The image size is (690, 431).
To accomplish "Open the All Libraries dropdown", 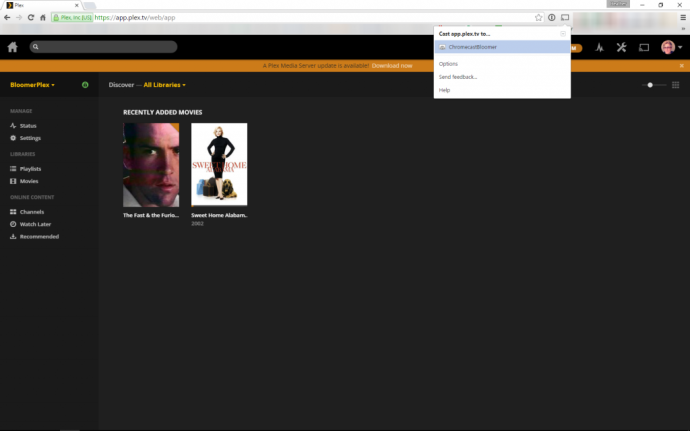I will (164, 85).
